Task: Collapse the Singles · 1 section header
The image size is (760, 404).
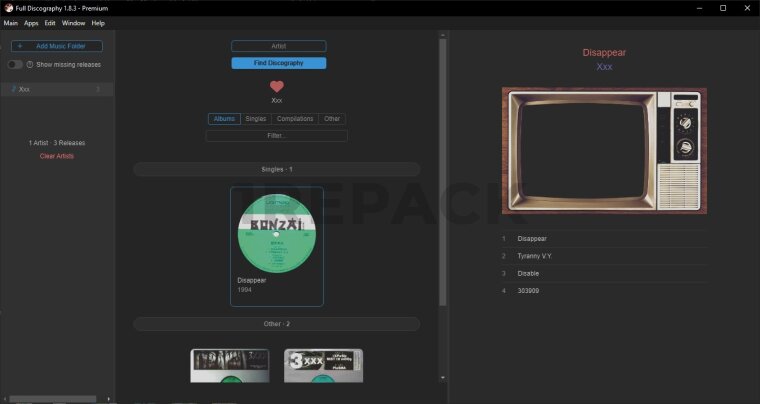Action: tap(276, 170)
